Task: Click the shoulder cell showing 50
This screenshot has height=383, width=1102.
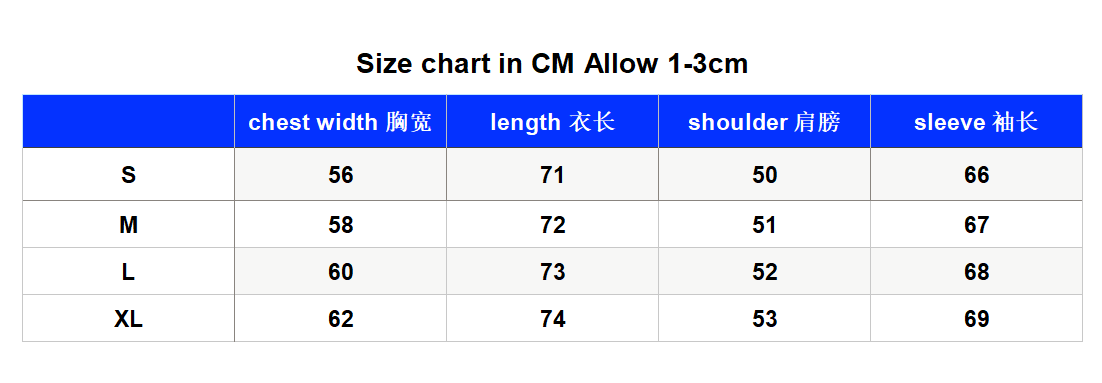Action: coord(765,174)
